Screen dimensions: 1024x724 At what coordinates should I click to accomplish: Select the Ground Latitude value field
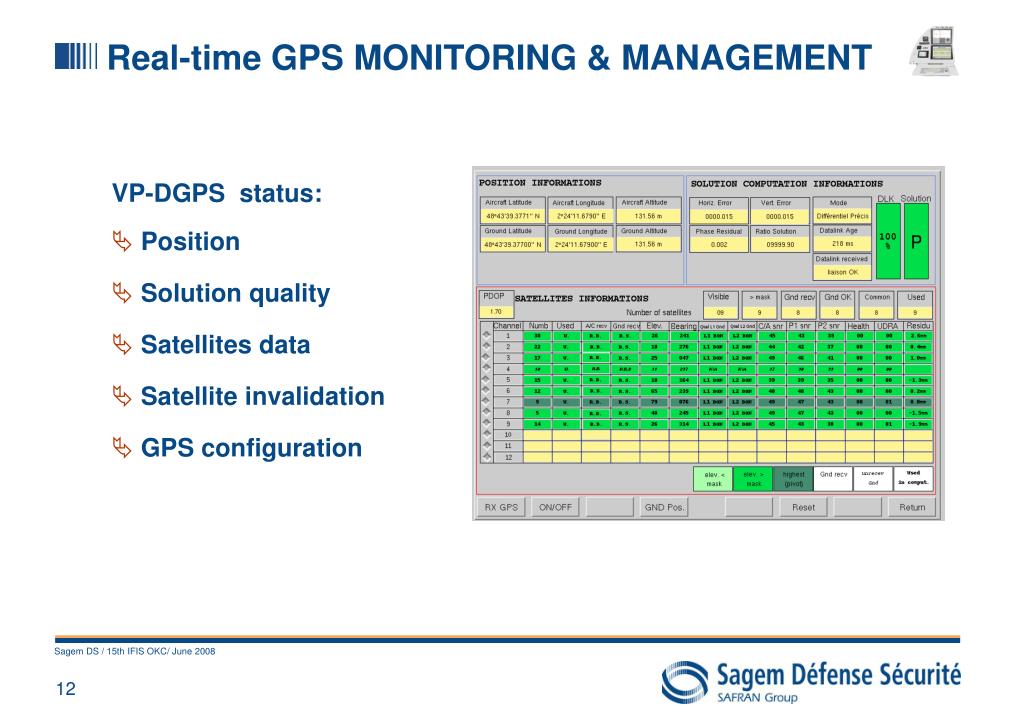pos(513,245)
